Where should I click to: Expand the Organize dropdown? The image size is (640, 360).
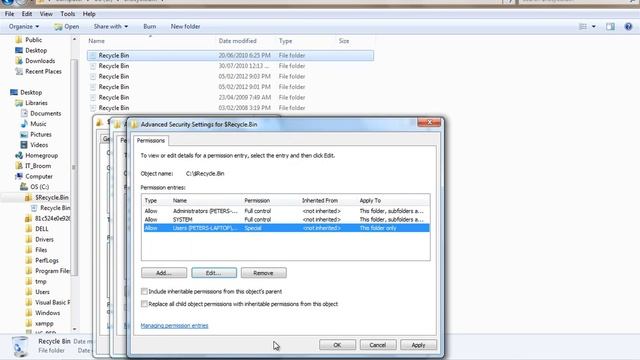click(x=24, y=27)
